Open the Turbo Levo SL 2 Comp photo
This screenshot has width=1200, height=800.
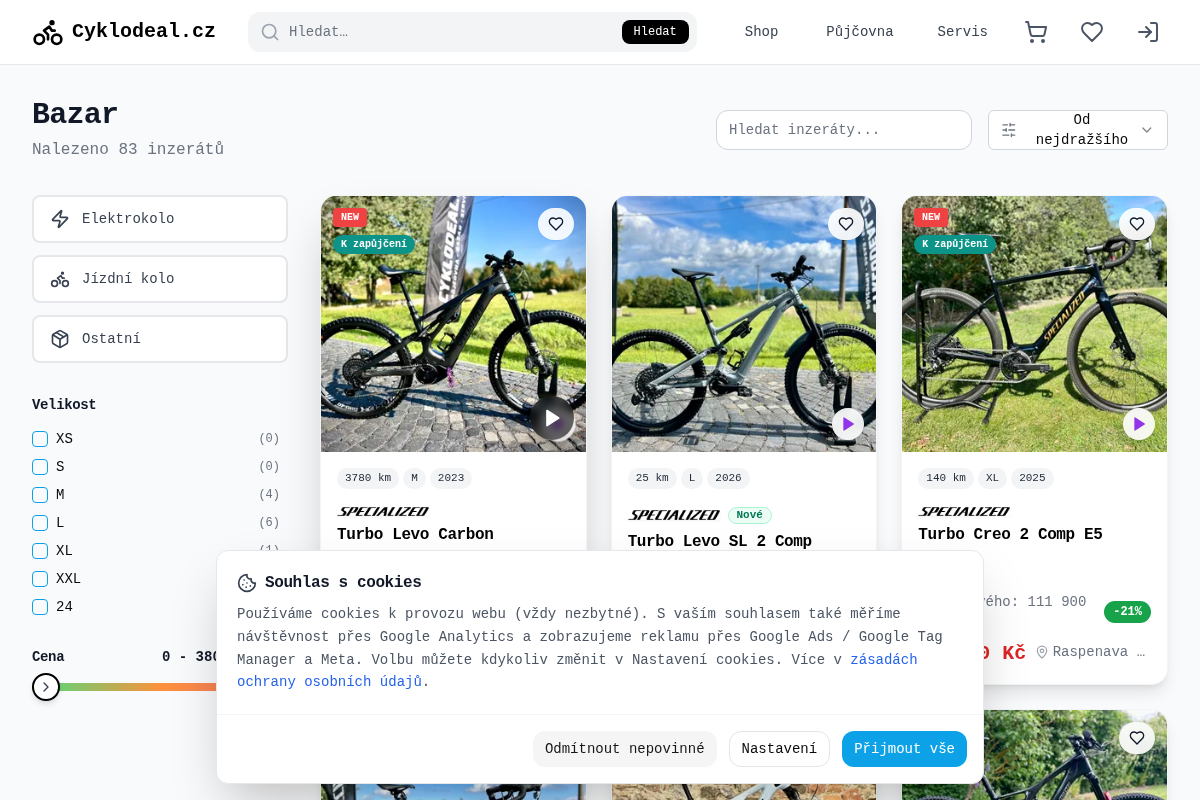[x=744, y=324]
